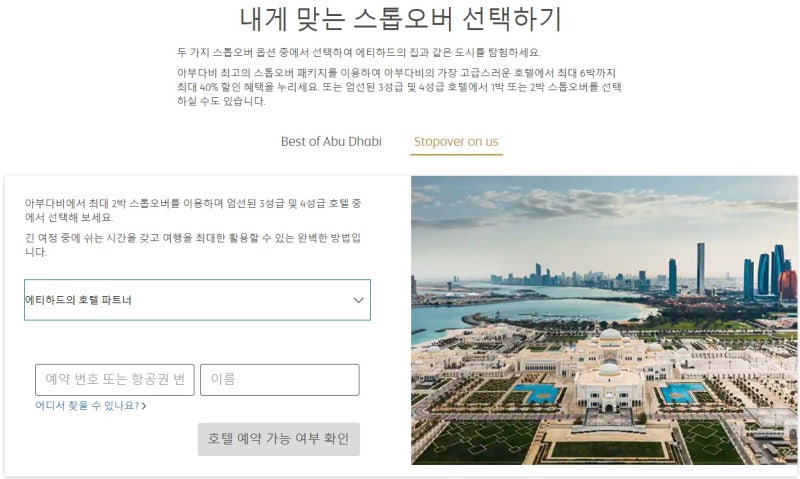Switch to the Best of Abu Dhabi tab
Viewport: 800px width, 479px height.
coord(331,141)
